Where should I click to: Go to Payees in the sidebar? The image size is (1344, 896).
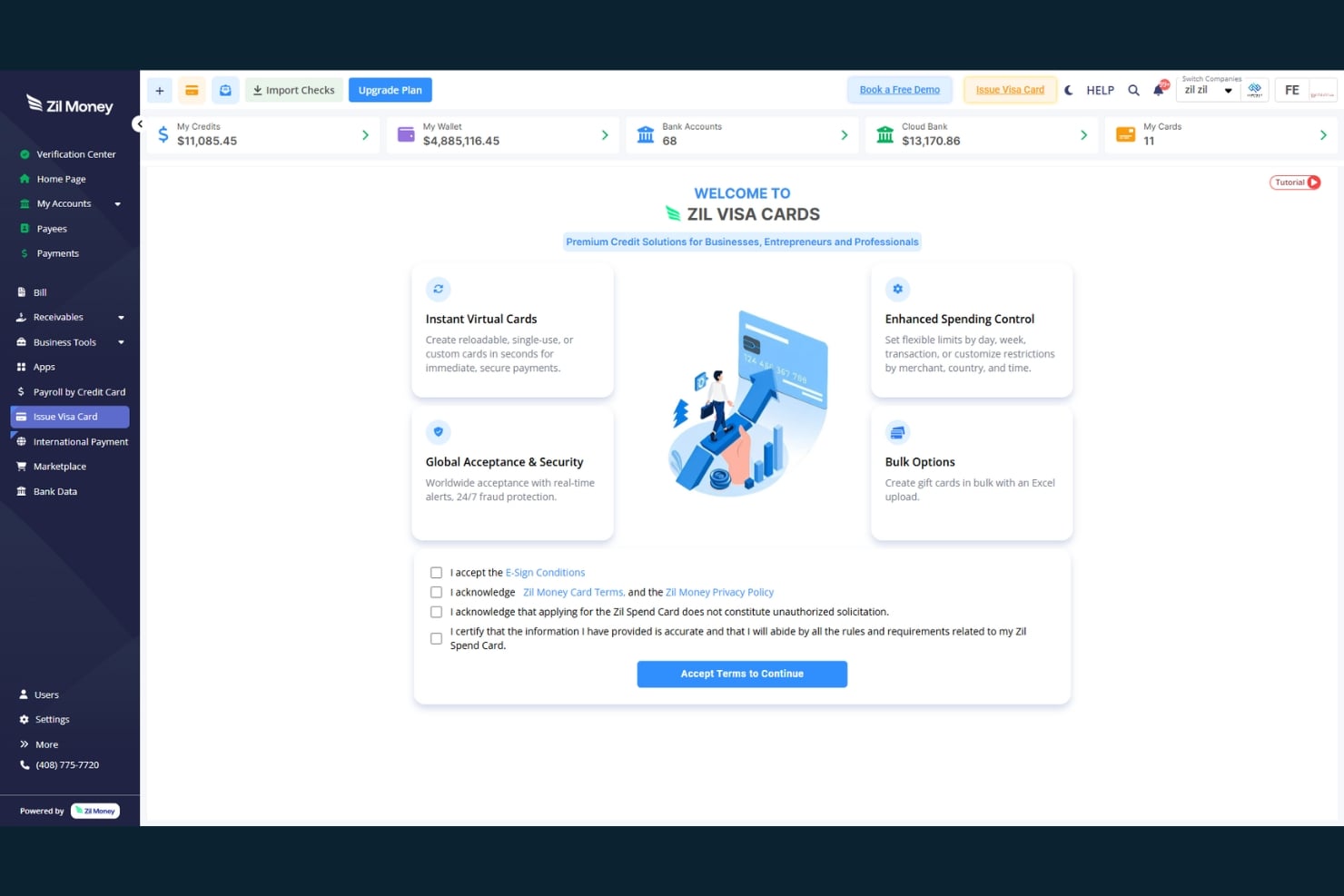tap(52, 229)
